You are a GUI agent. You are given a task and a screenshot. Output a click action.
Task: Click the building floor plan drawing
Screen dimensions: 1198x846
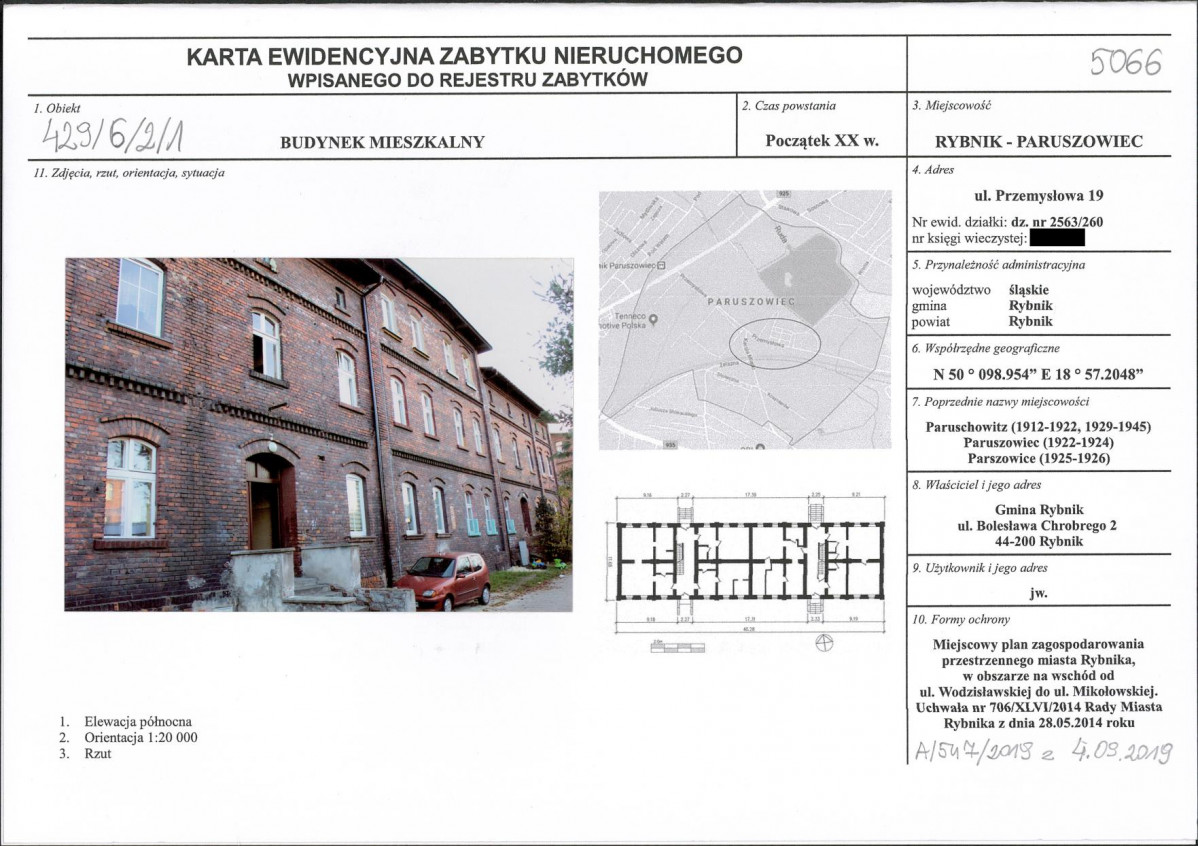point(749,564)
